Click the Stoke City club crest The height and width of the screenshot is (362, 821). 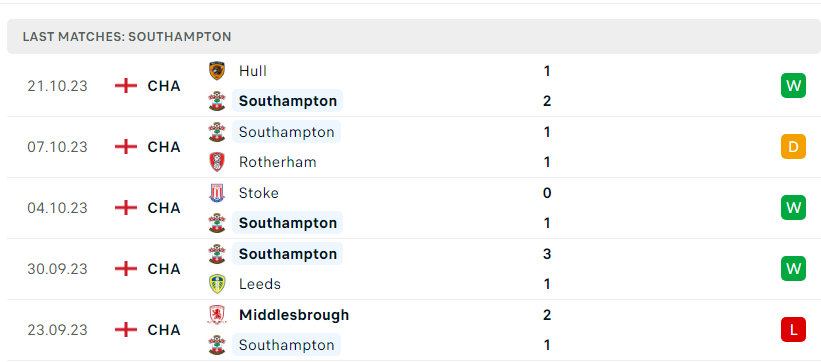point(216,193)
